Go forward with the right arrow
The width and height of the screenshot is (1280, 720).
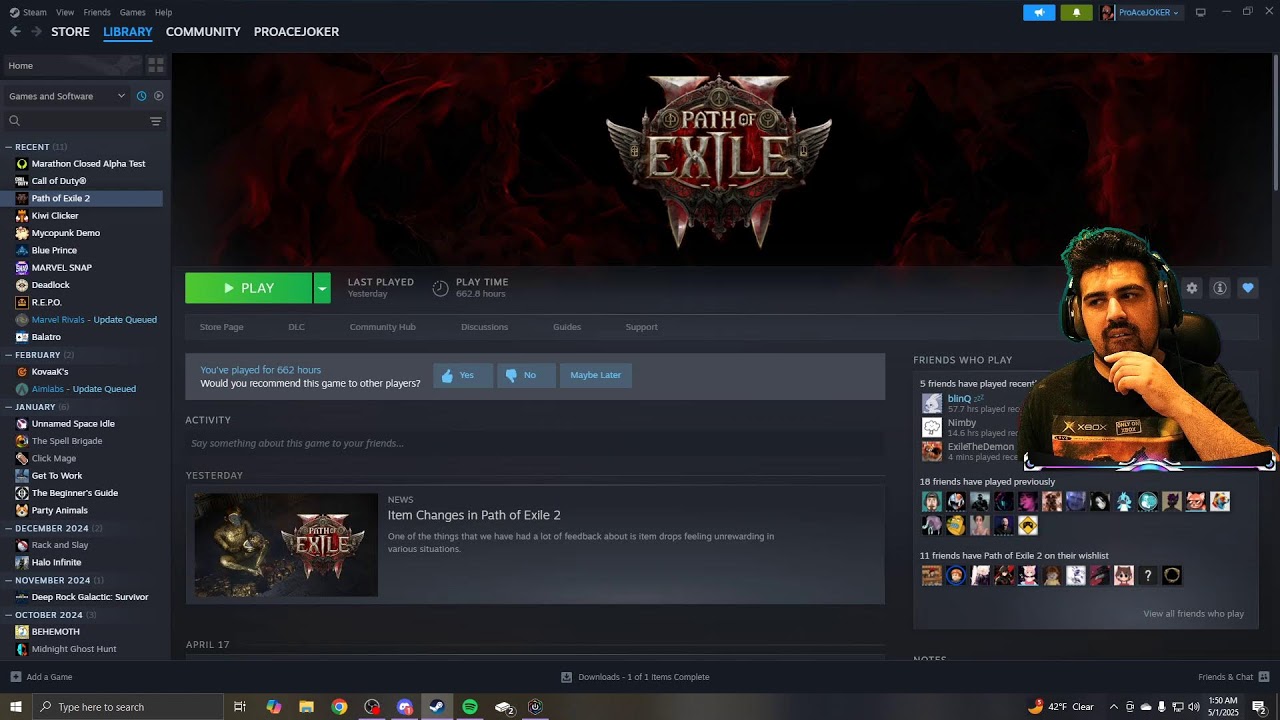(x=36, y=32)
